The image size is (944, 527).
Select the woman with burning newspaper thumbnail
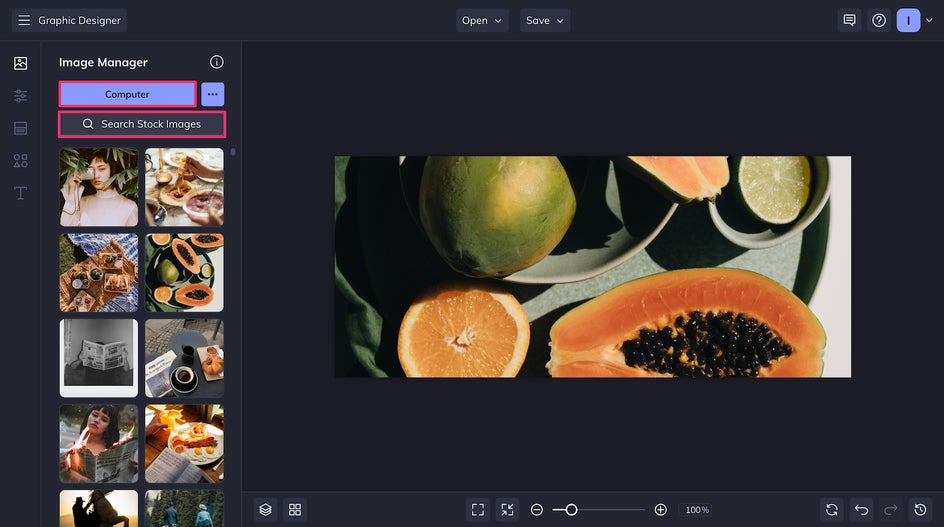[x=99, y=444]
